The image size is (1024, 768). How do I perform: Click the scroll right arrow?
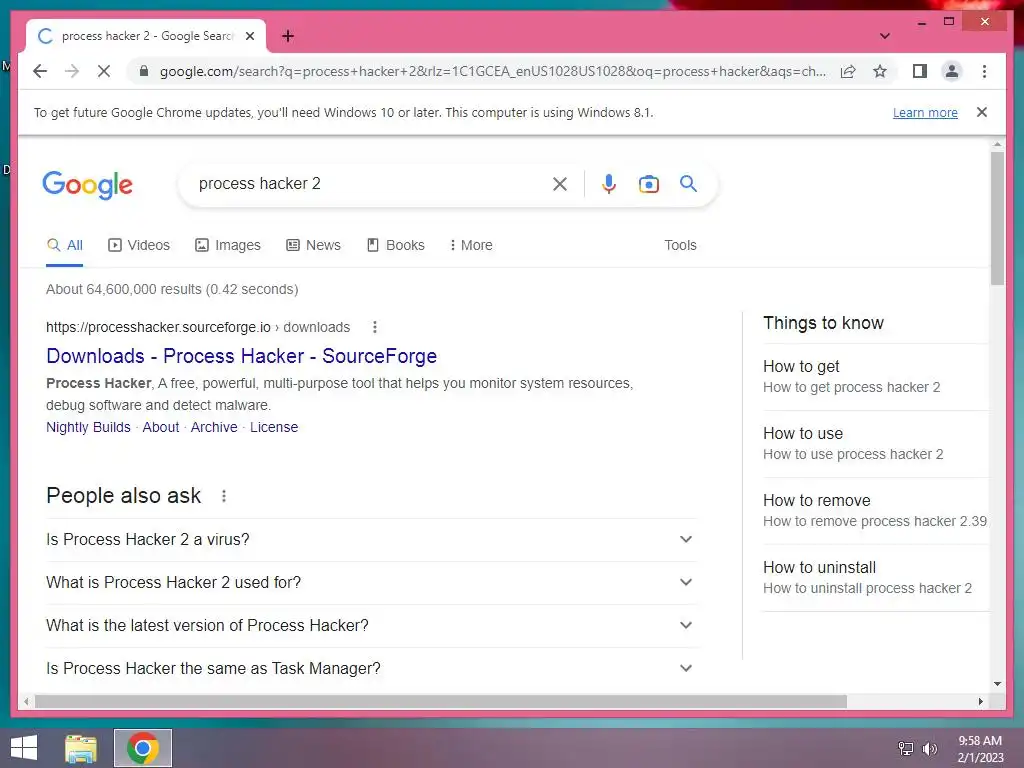click(x=981, y=702)
